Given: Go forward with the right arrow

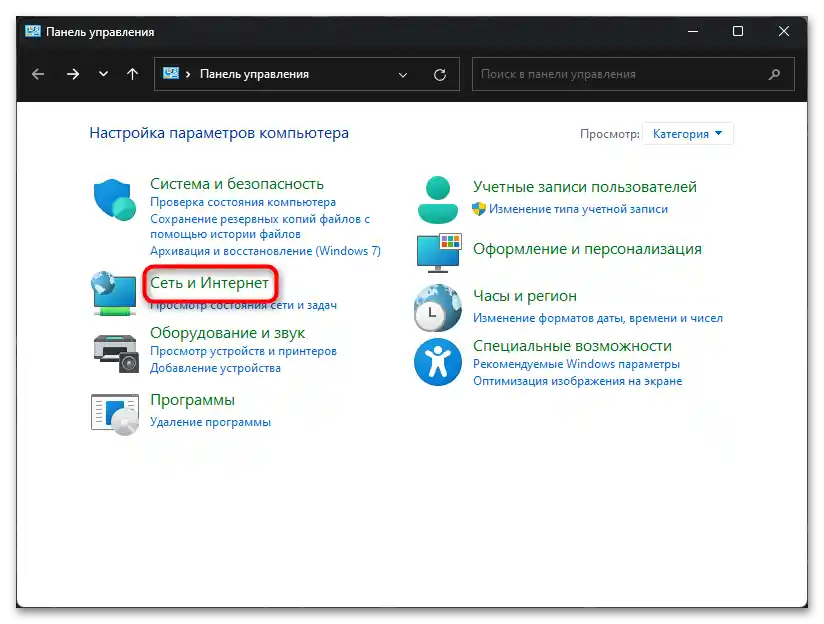Looking at the screenshot, I should (x=73, y=74).
